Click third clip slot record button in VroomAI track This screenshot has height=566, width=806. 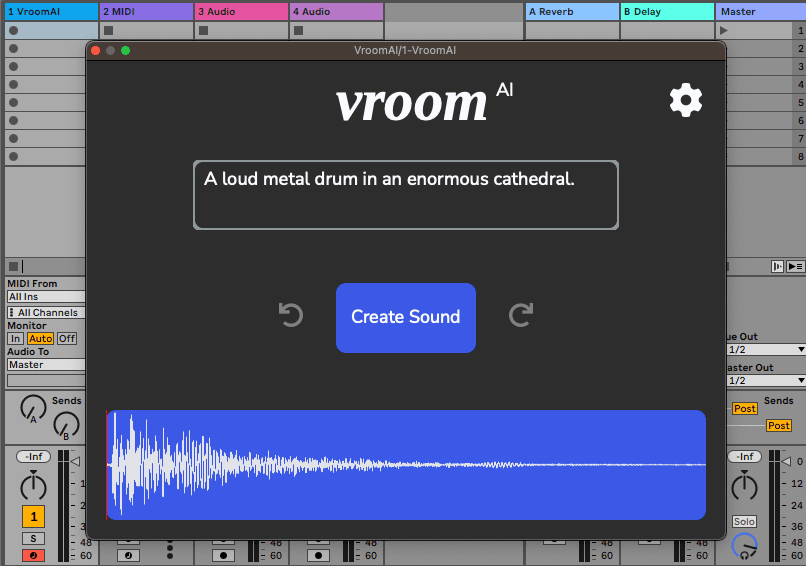click(x=14, y=66)
